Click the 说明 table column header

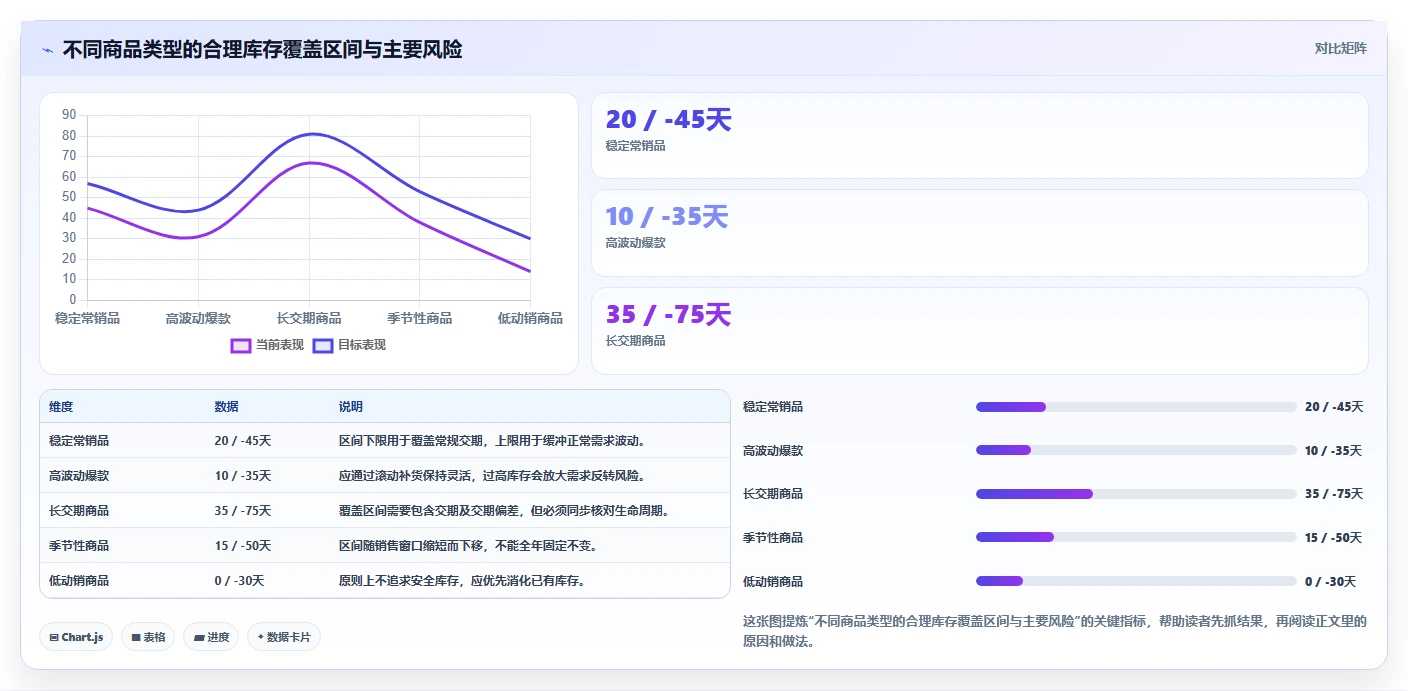click(x=351, y=407)
